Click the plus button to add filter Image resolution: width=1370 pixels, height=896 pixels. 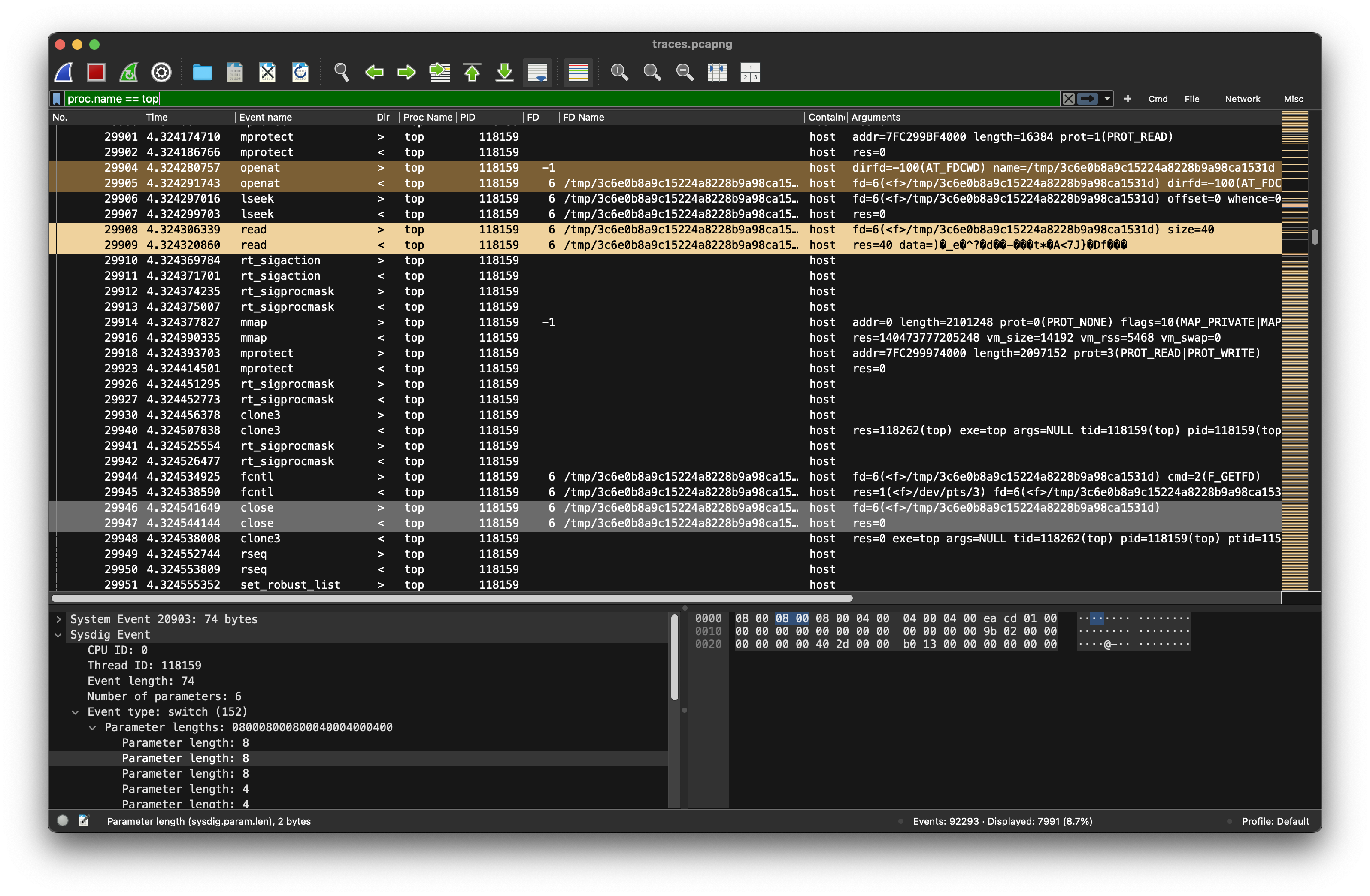click(1128, 99)
